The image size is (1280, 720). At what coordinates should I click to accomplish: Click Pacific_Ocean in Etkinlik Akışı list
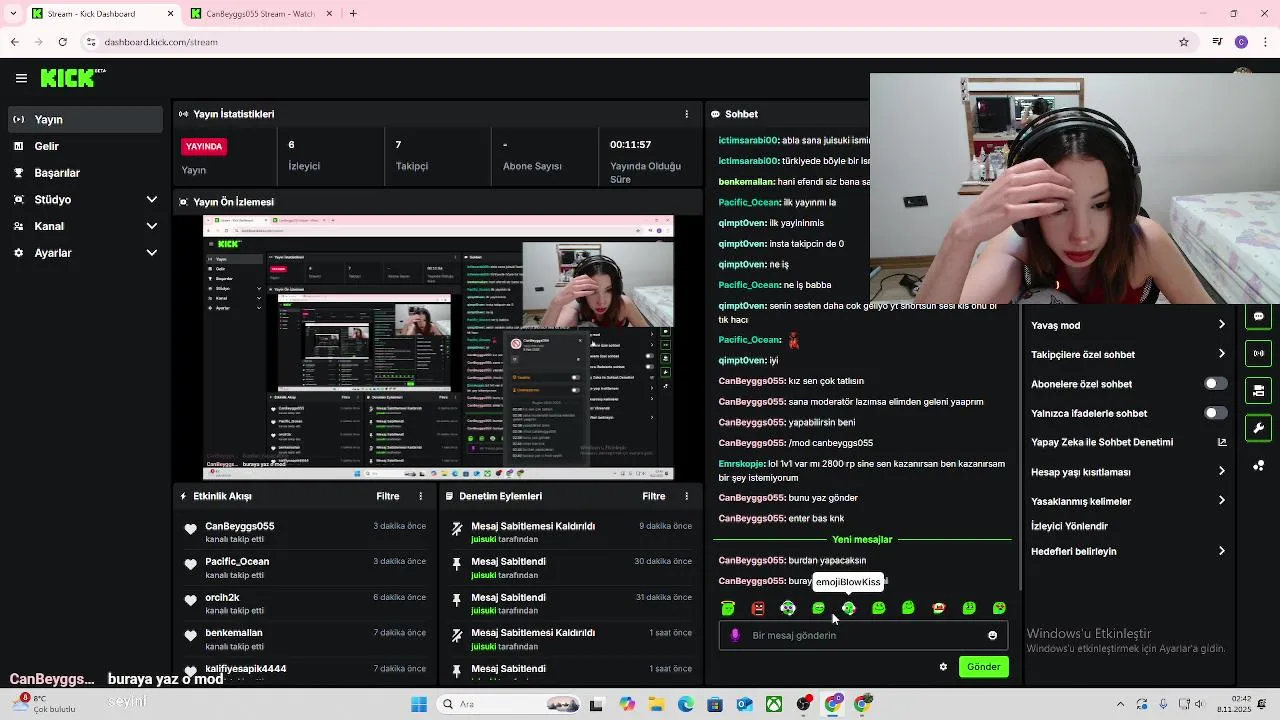pyautogui.click(x=237, y=562)
